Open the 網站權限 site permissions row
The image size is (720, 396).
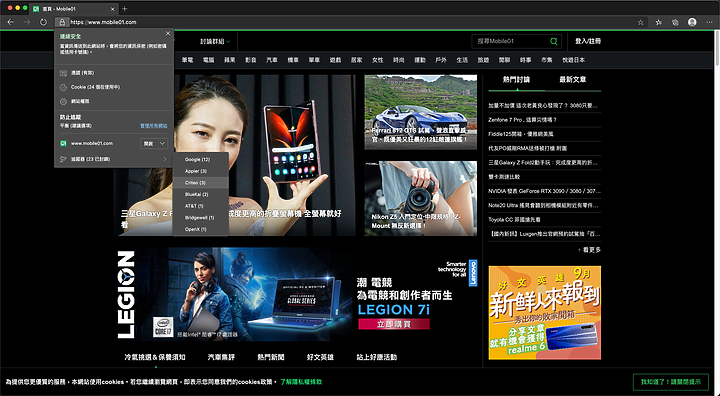pyautogui.click(x=114, y=102)
